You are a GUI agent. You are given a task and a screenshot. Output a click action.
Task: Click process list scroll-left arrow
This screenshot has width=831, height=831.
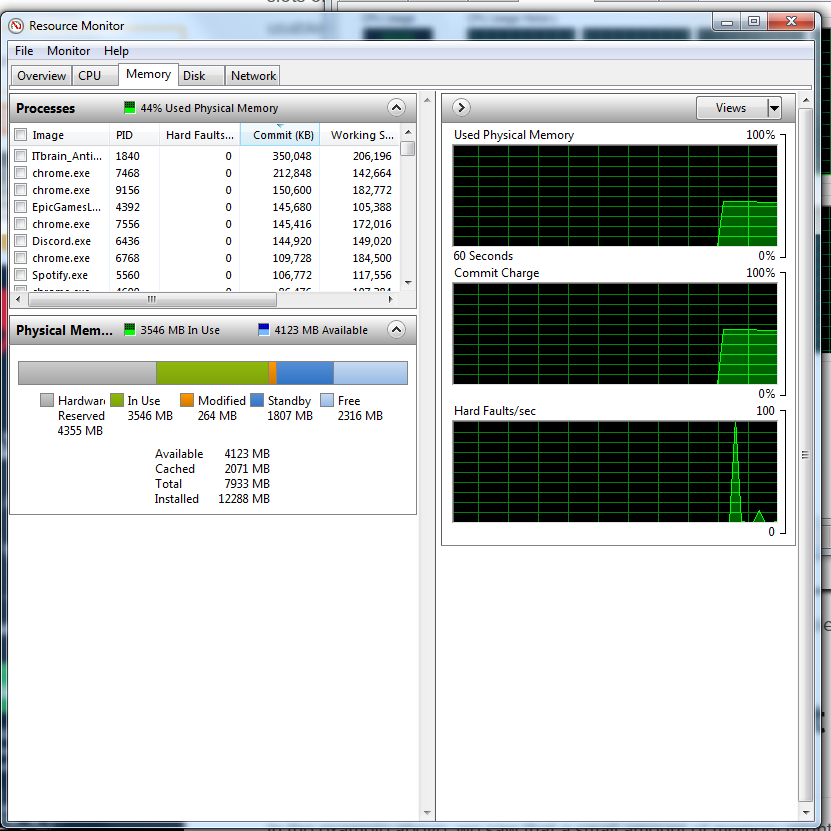tap(19, 299)
